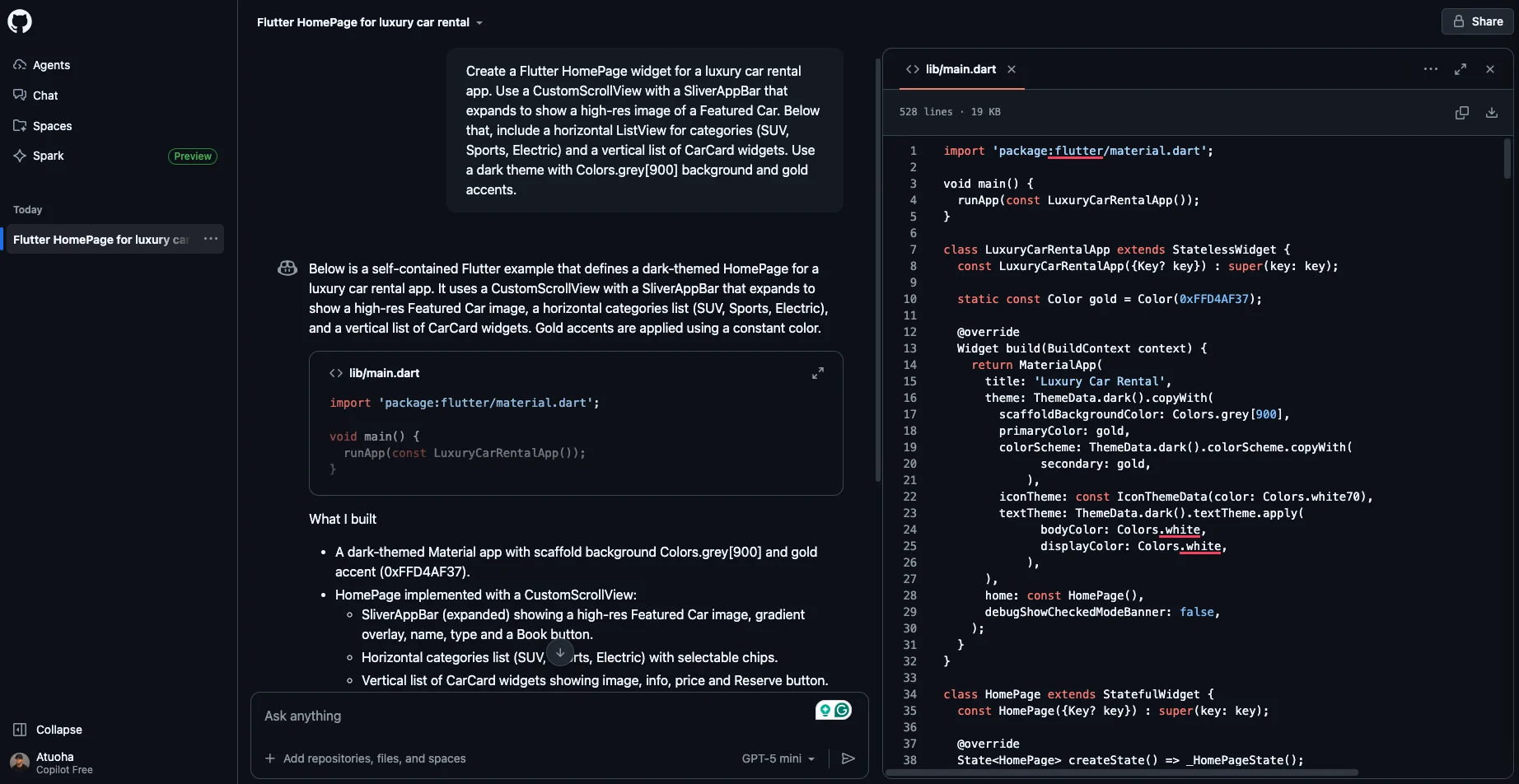Click the plus to add repositories

pyautogui.click(x=269, y=758)
